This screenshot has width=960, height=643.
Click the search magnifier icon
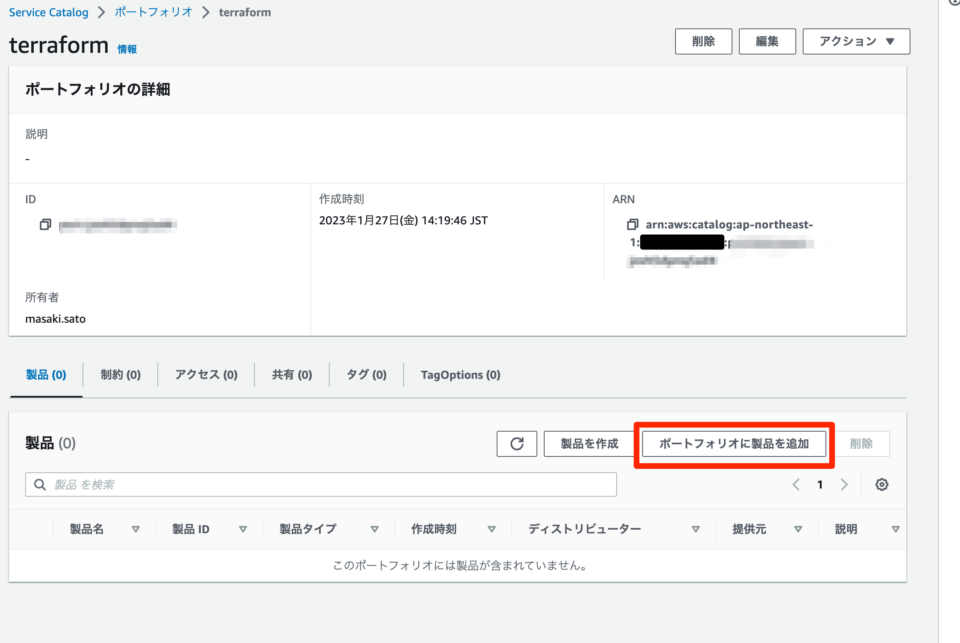[40, 484]
